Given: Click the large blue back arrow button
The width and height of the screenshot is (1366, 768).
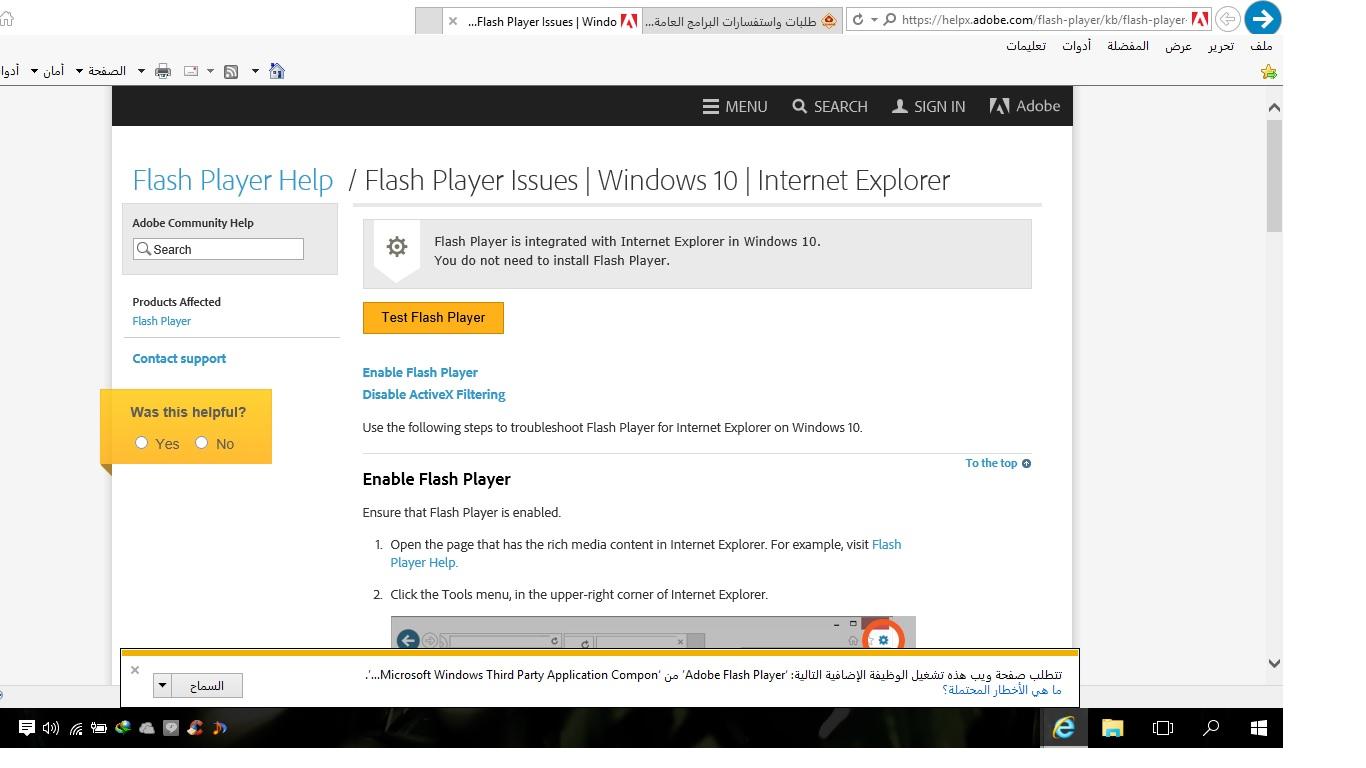Looking at the screenshot, I should point(1263,19).
